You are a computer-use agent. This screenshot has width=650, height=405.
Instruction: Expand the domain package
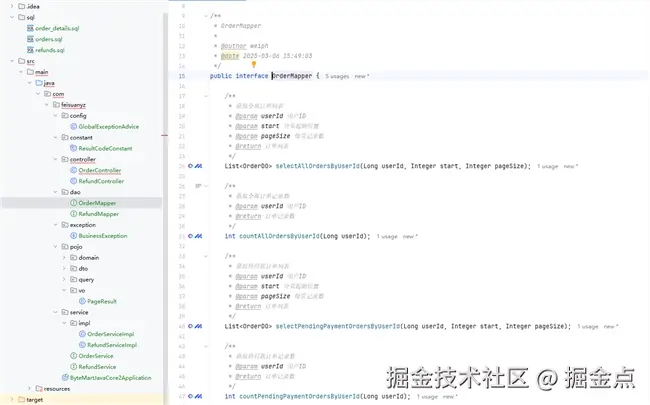64,257
